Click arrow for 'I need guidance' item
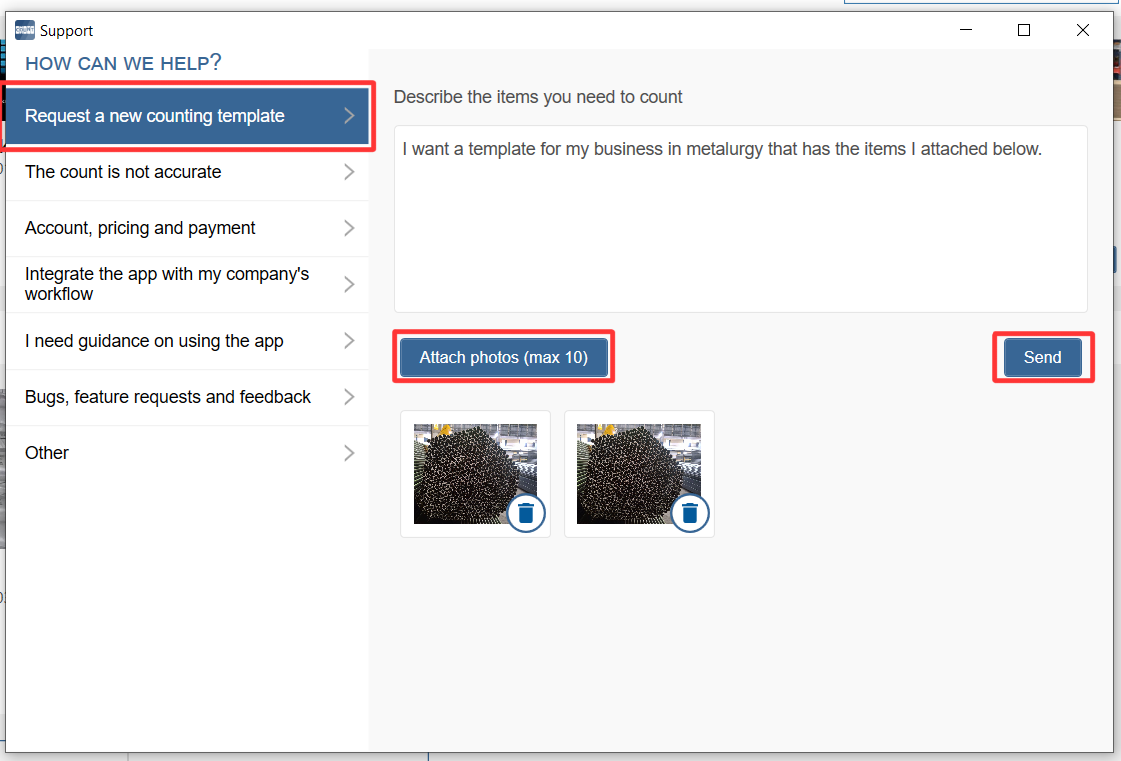This screenshot has height=761, width=1121. [x=349, y=341]
